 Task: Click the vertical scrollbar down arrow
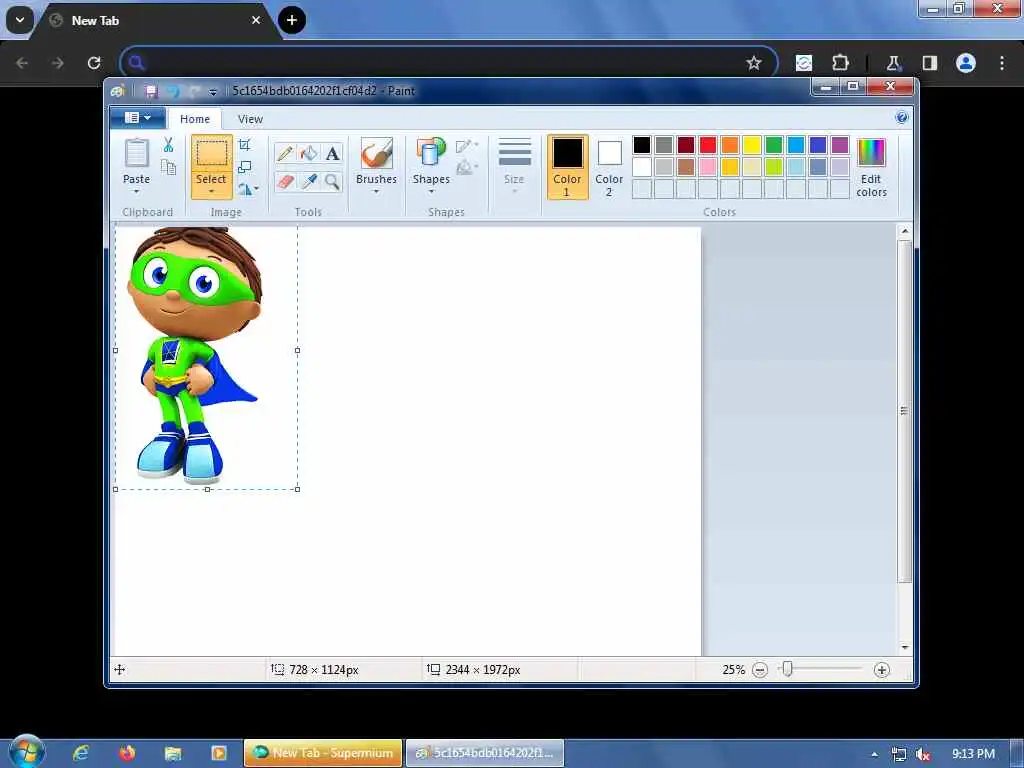point(904,647)
